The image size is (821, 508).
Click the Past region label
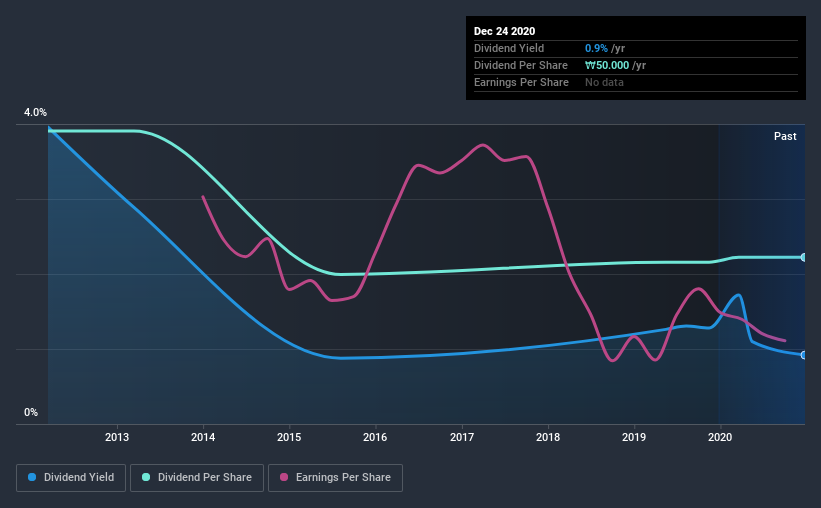point(785,136)
